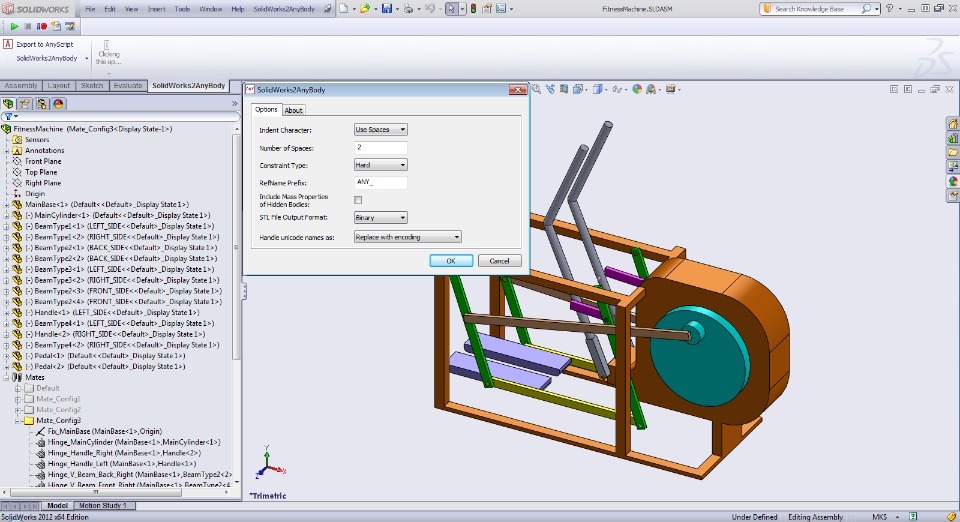Click the Export to AnyScript icon
This screenshot has height=522, width=960.
8,44
